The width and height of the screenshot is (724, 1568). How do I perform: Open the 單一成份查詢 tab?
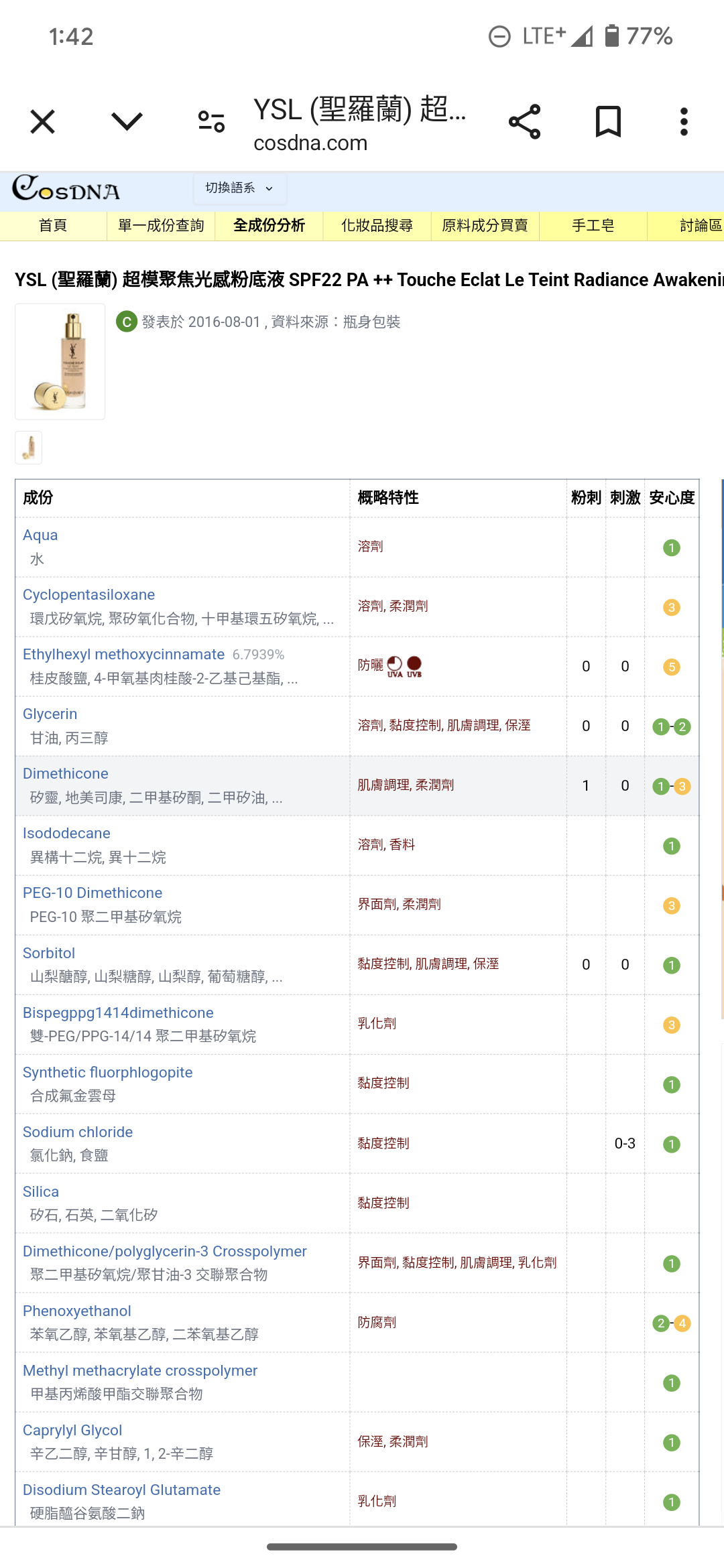click(161, 226)
